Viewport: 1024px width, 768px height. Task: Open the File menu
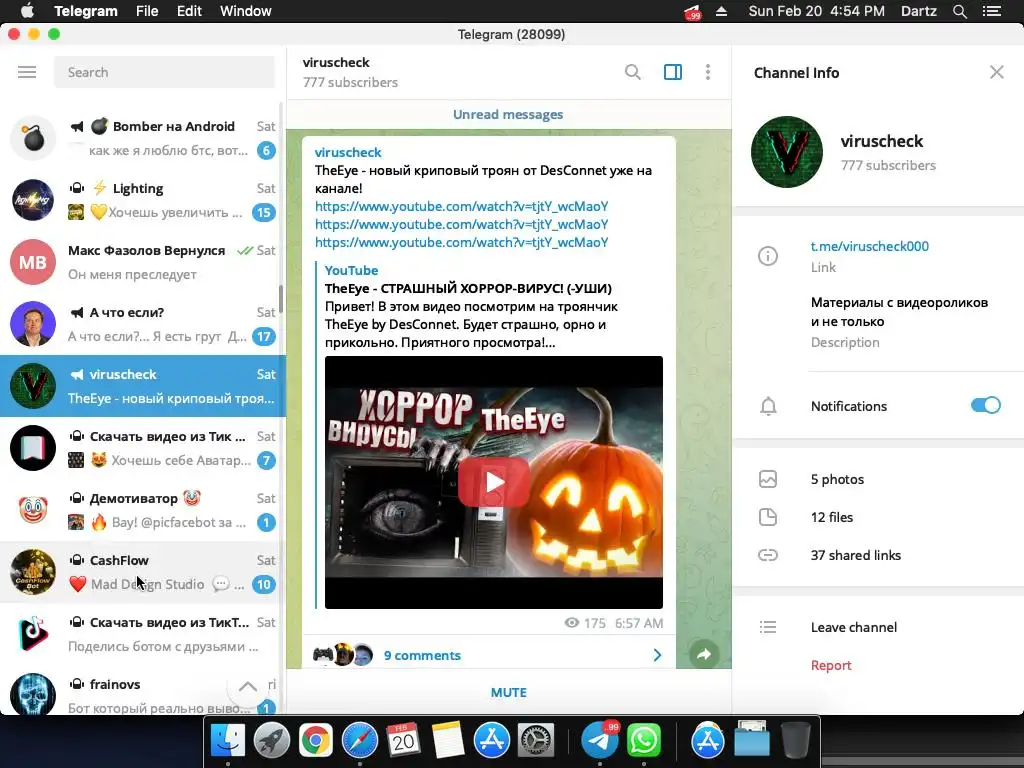[147, 11]
